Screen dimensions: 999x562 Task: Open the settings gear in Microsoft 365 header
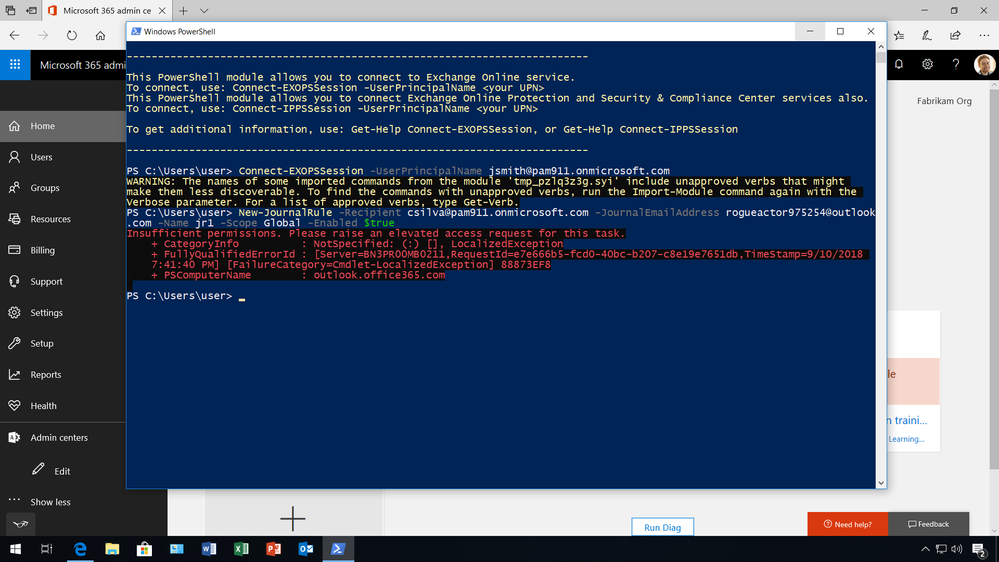coord(927,64)
